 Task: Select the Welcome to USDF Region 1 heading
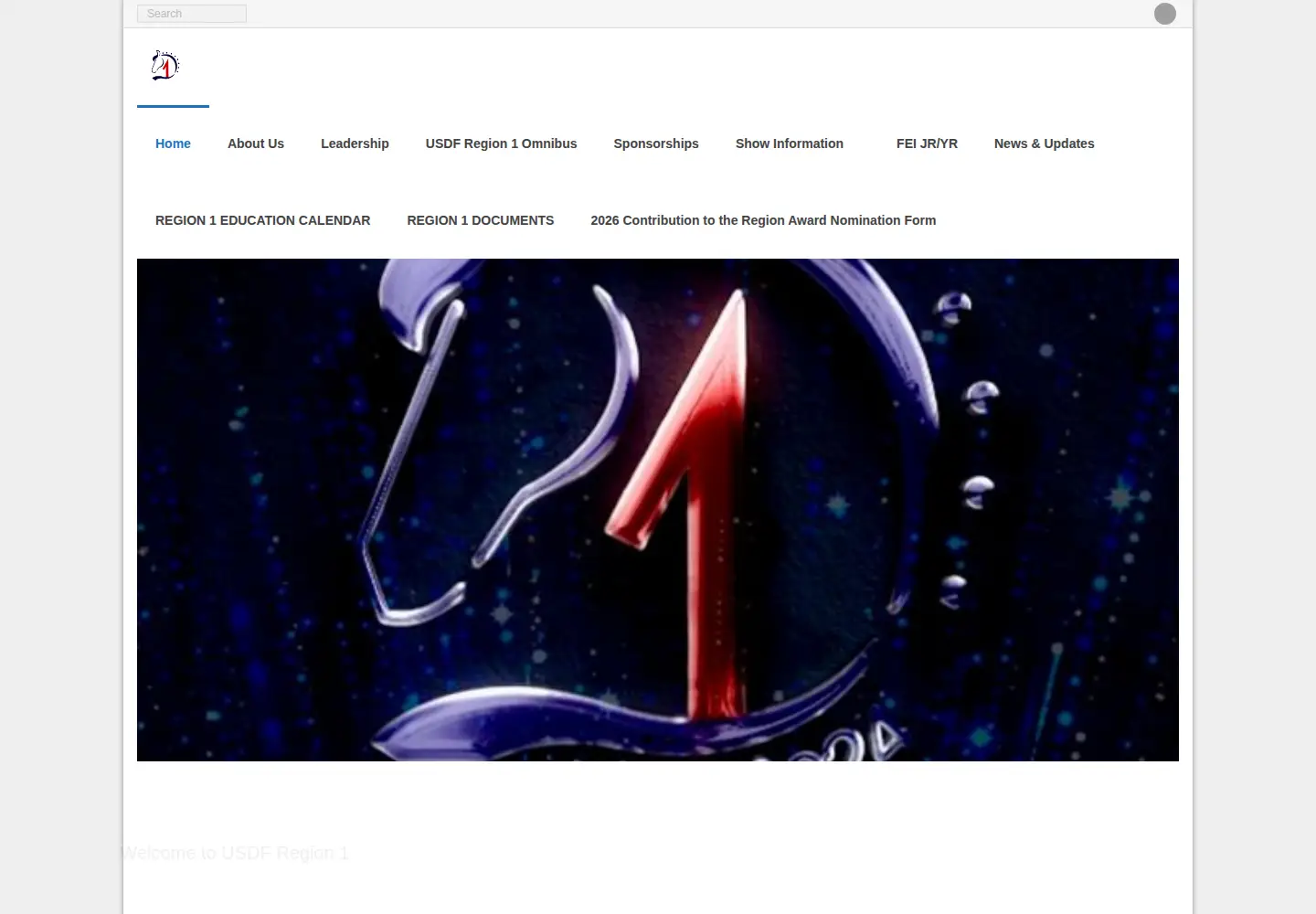(x=235, y=853)
